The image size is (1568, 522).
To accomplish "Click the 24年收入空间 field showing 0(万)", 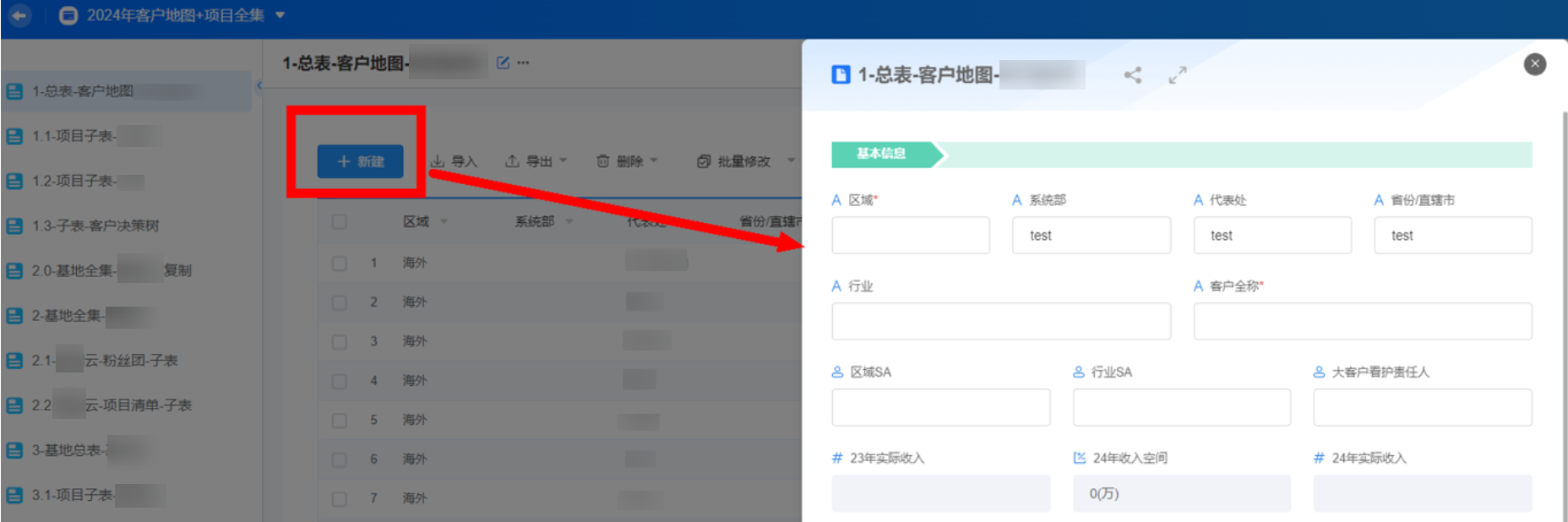I will (x=1182, y=493).
